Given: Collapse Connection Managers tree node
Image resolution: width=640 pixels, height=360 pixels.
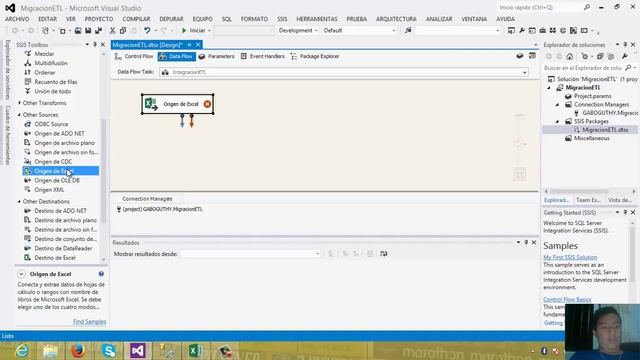Looking at the screenshot, I should pos(558,105).
